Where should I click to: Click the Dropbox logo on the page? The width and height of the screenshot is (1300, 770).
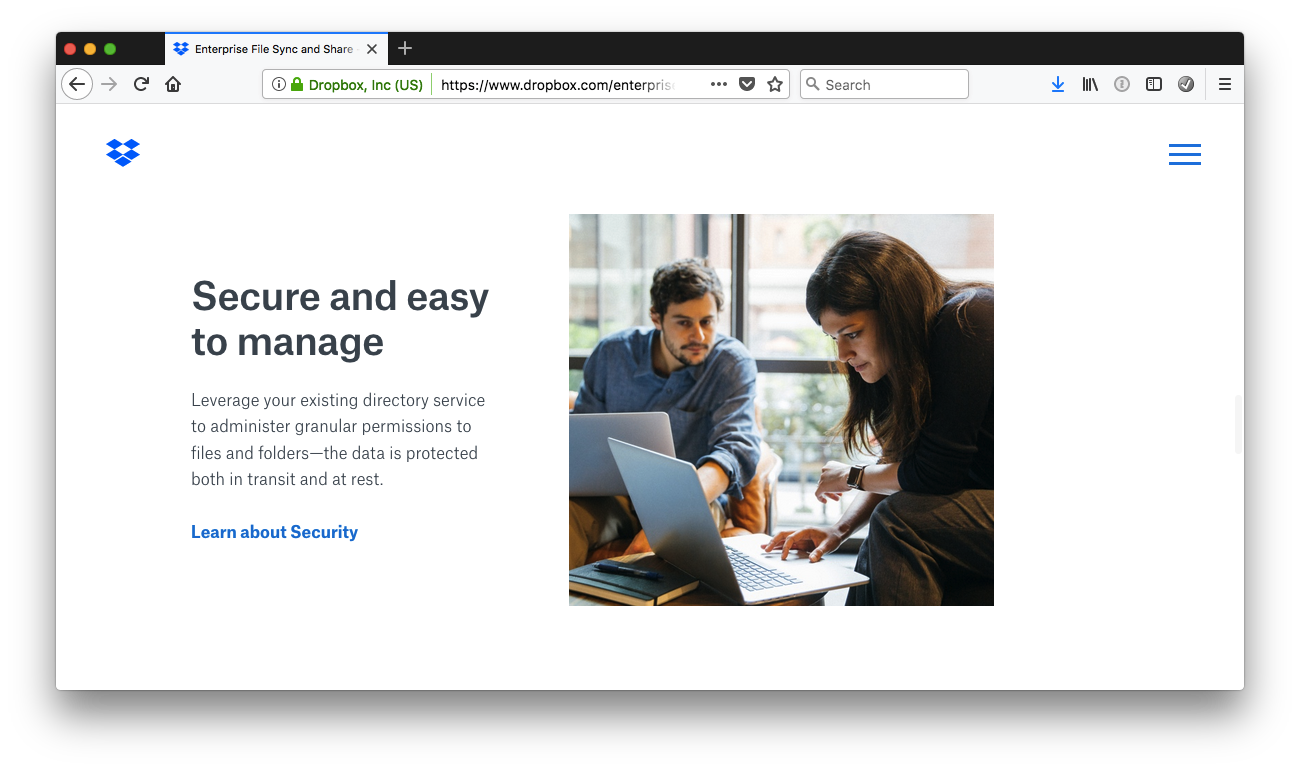point(123,153)
